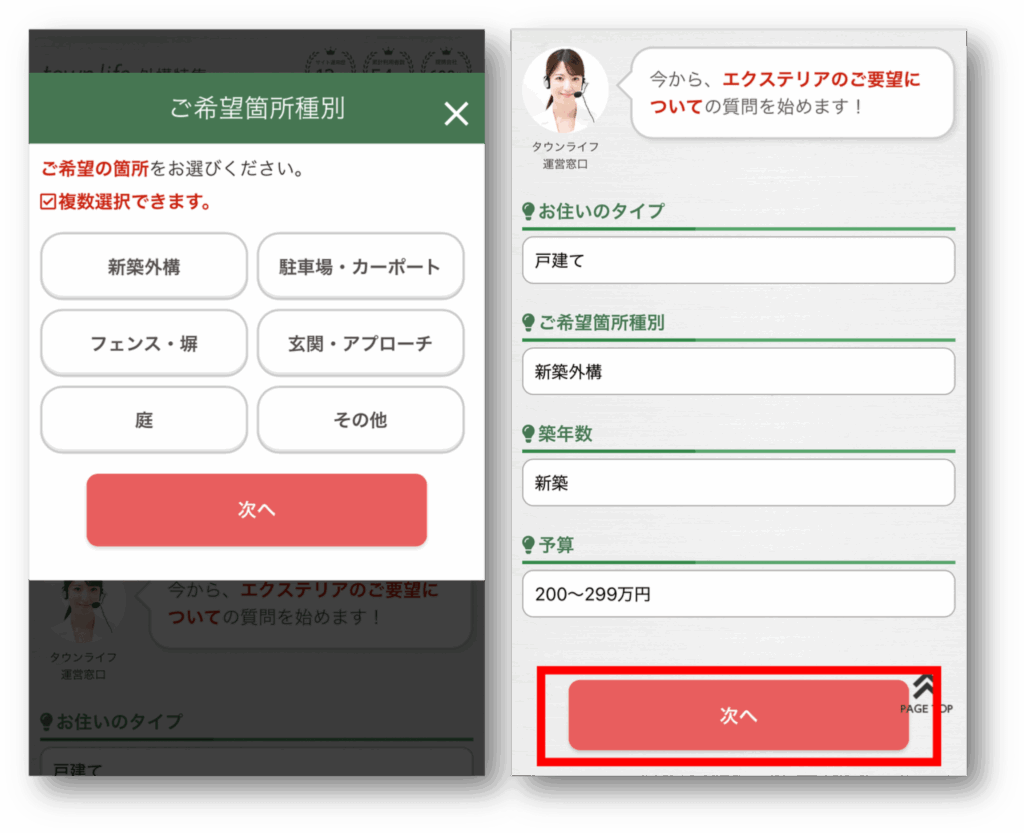Screen dimensions: 1024x833
Task: Click the lightbulb icon beside 築年数
Action: pos(527,434)
